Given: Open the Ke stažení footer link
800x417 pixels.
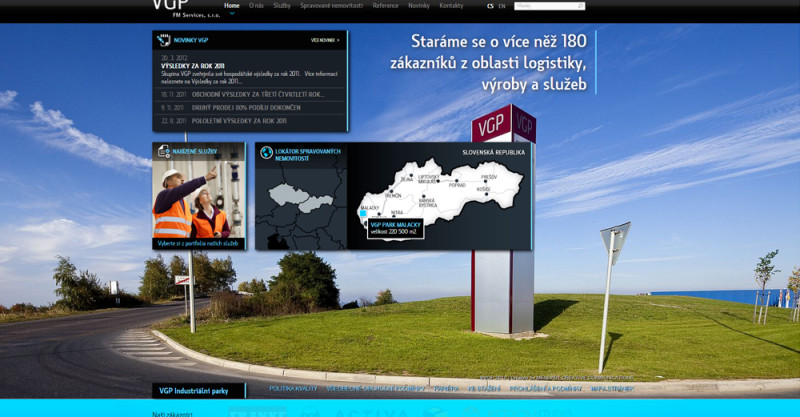Looking at the screenshot, I should (x=485, y=389).
